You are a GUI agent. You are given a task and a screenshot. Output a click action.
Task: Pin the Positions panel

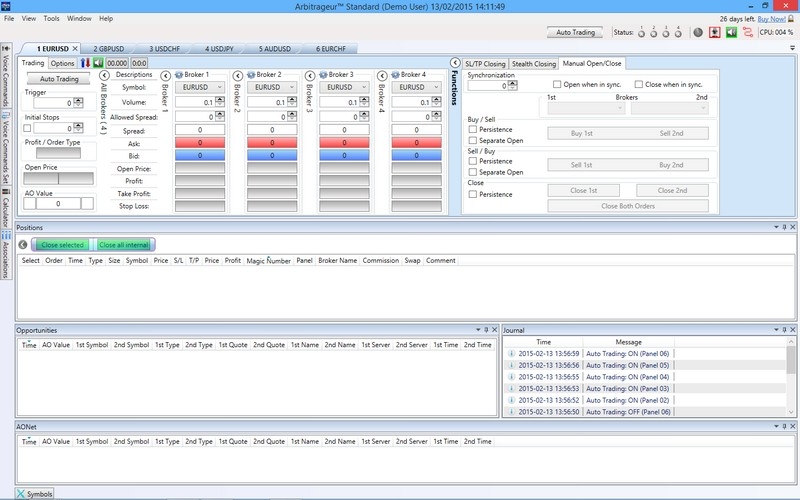784,227
